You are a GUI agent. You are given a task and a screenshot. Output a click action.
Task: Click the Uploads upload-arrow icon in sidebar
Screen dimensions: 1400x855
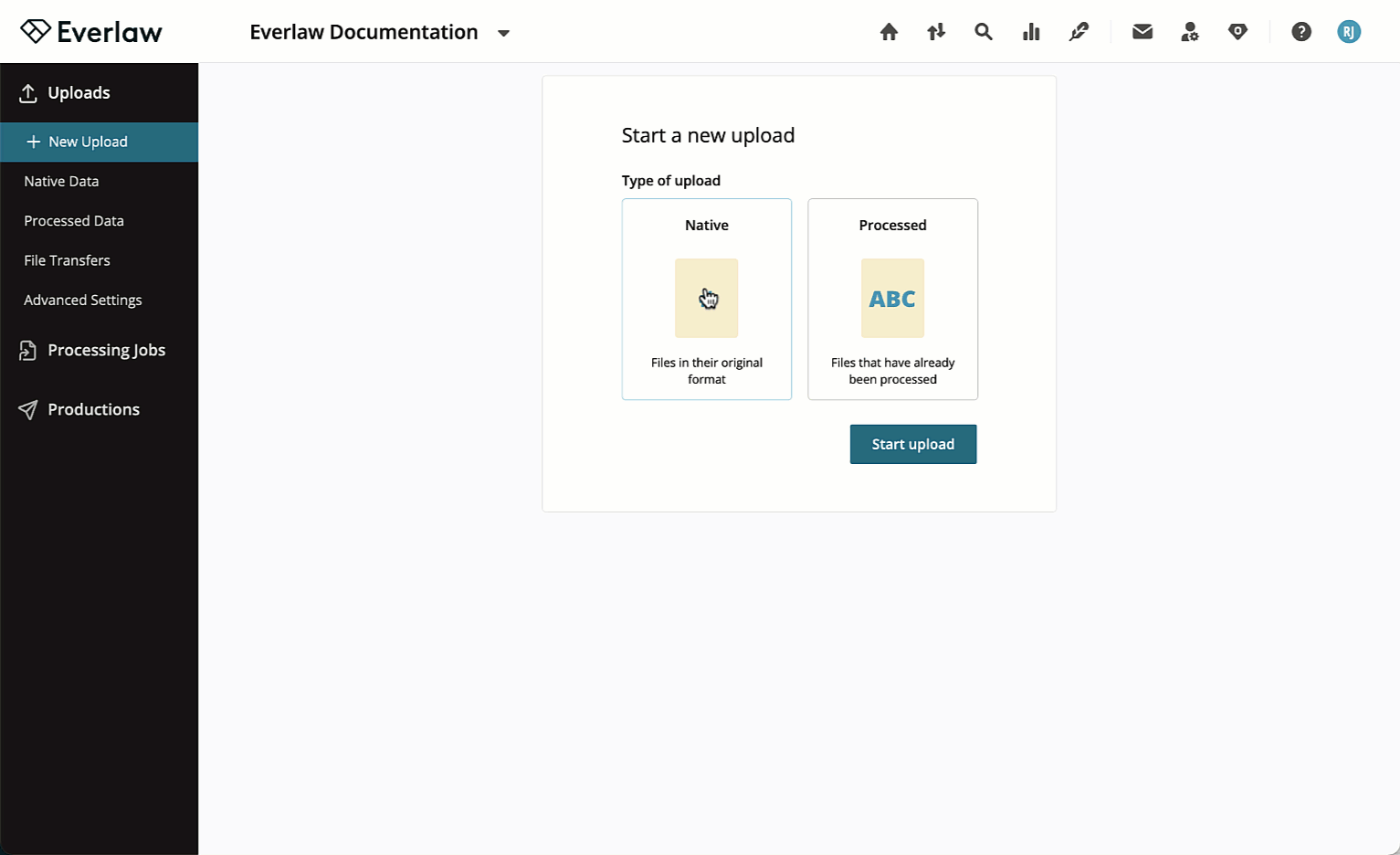coord(28,93)
